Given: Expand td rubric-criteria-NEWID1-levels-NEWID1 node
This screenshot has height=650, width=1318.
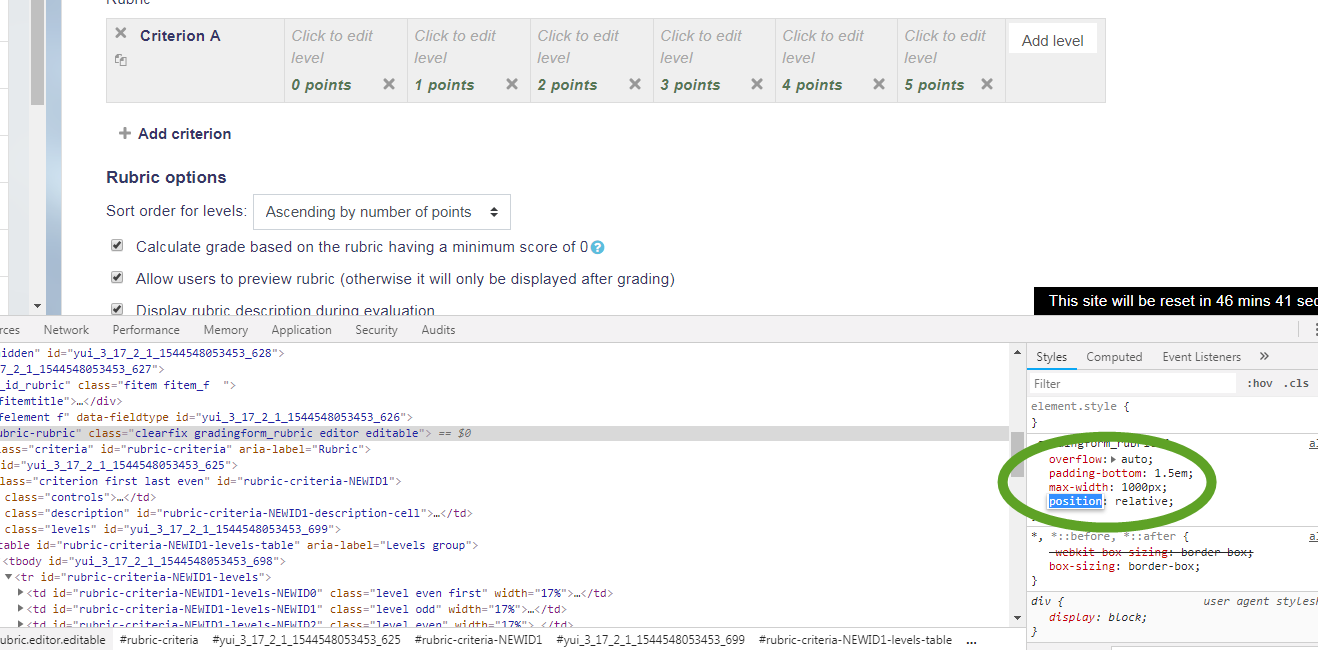Looking at the screenshot, I should pos(21,609).
